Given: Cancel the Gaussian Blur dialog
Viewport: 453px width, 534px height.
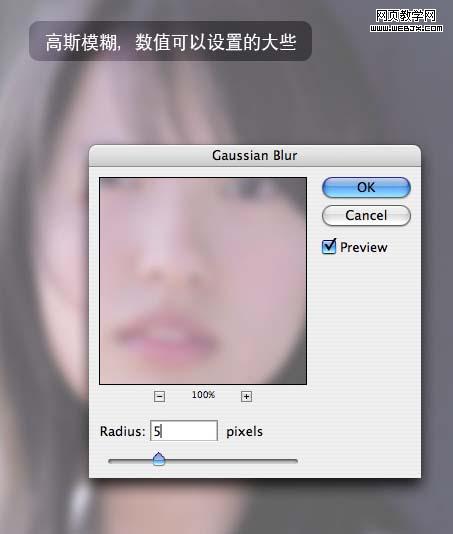Looking at the screenshot, I should pyautogui.click(x=366, y=215).
